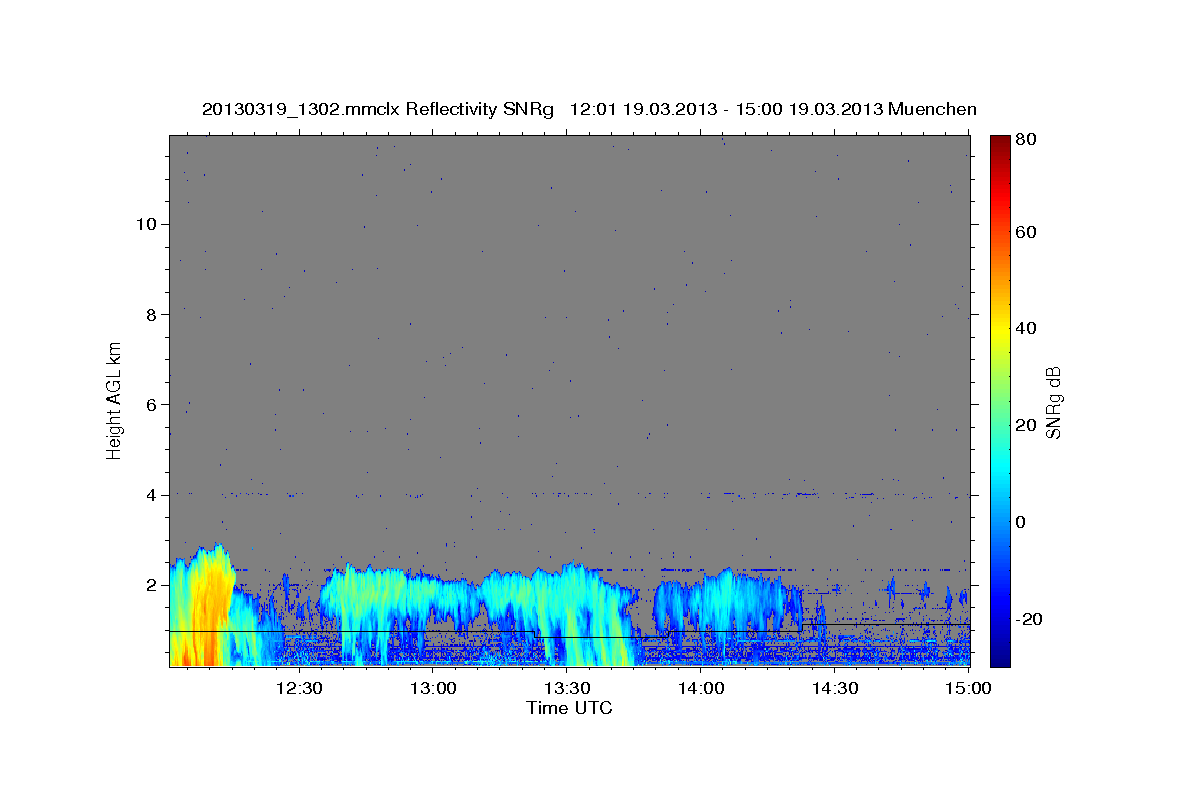Click the dark blue bottom of the colorbar

pos(999,655)
